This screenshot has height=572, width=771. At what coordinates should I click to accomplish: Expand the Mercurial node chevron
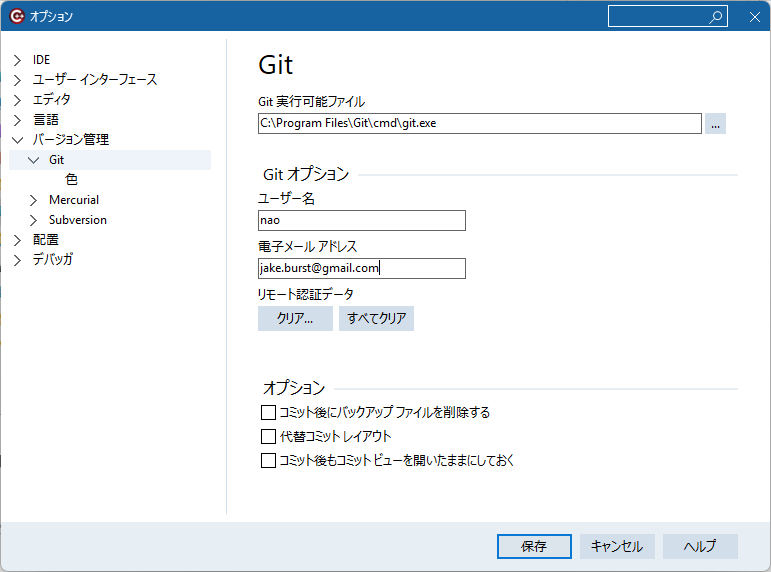[33, 200]
